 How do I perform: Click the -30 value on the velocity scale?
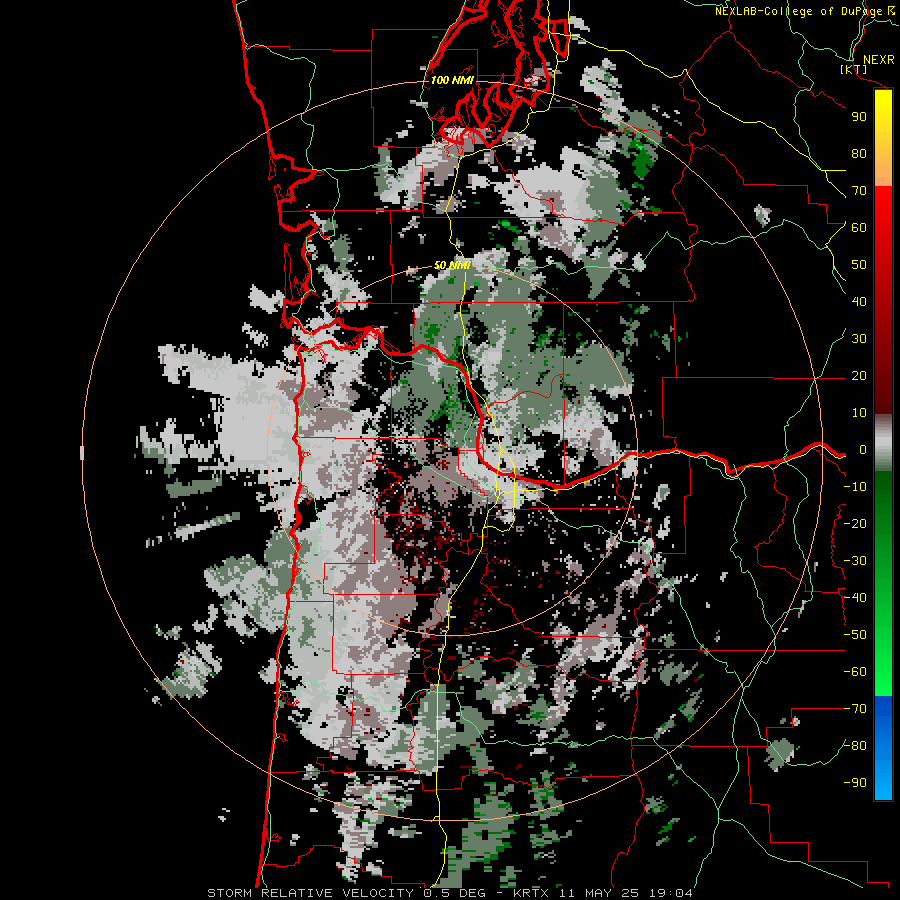tap(855, 561)
